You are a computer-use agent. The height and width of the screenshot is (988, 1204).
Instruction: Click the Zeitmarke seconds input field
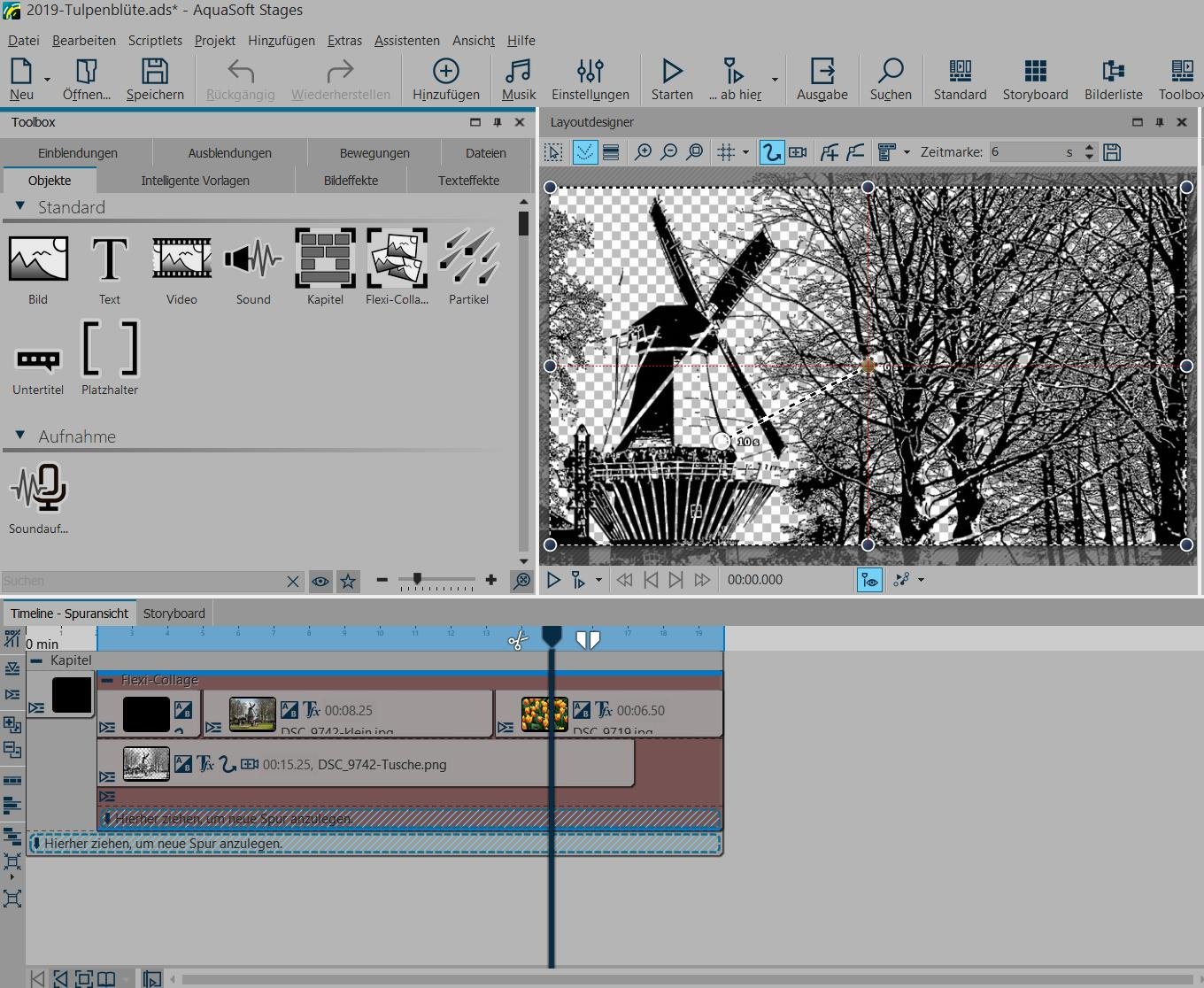pos(1027,152)
